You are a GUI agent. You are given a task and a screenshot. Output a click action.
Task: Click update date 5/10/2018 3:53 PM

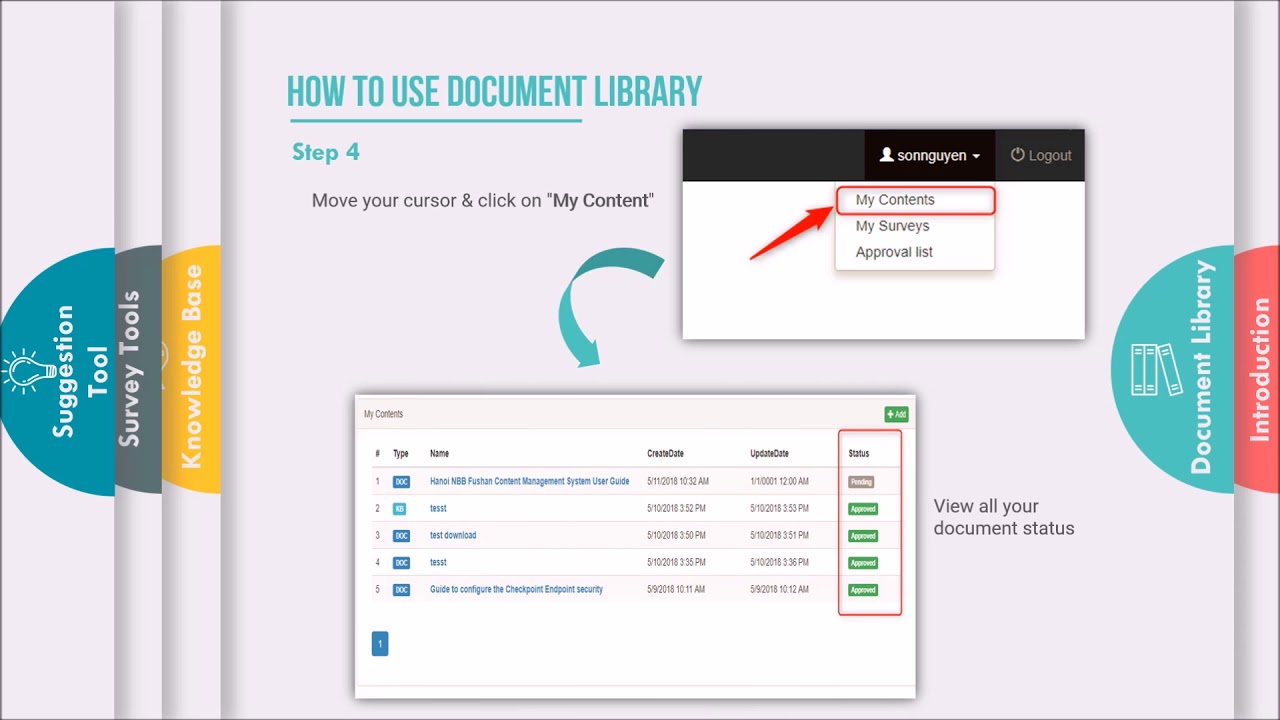(x=779, y=508)
